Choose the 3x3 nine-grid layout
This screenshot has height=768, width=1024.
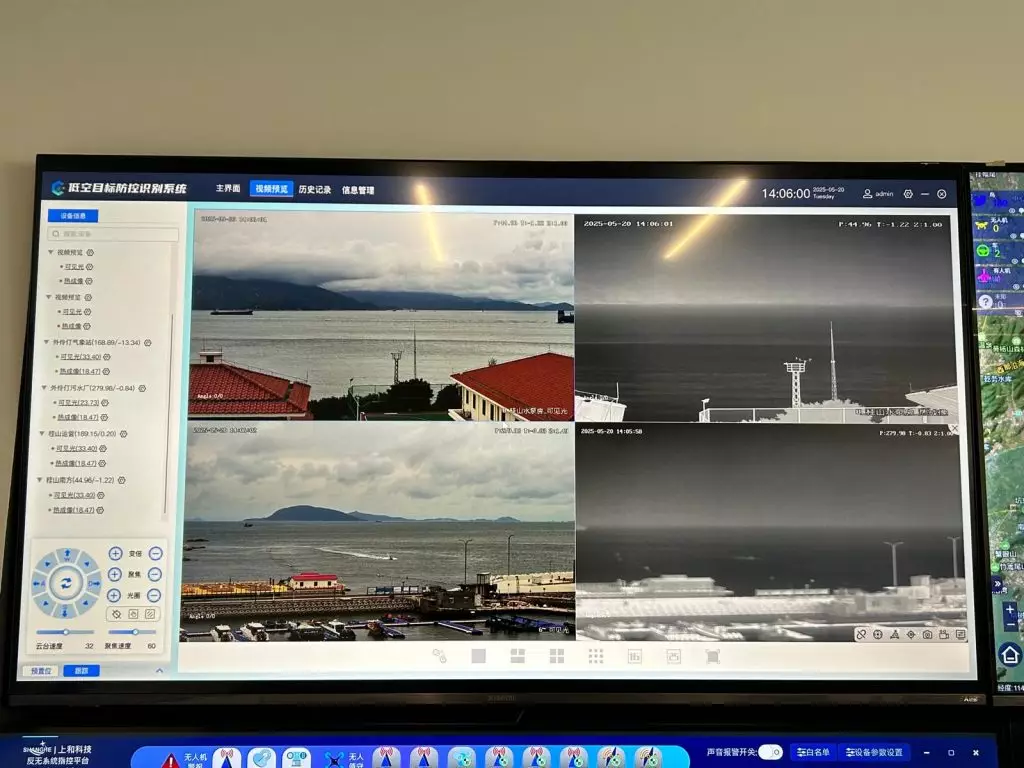click(595, 656)
